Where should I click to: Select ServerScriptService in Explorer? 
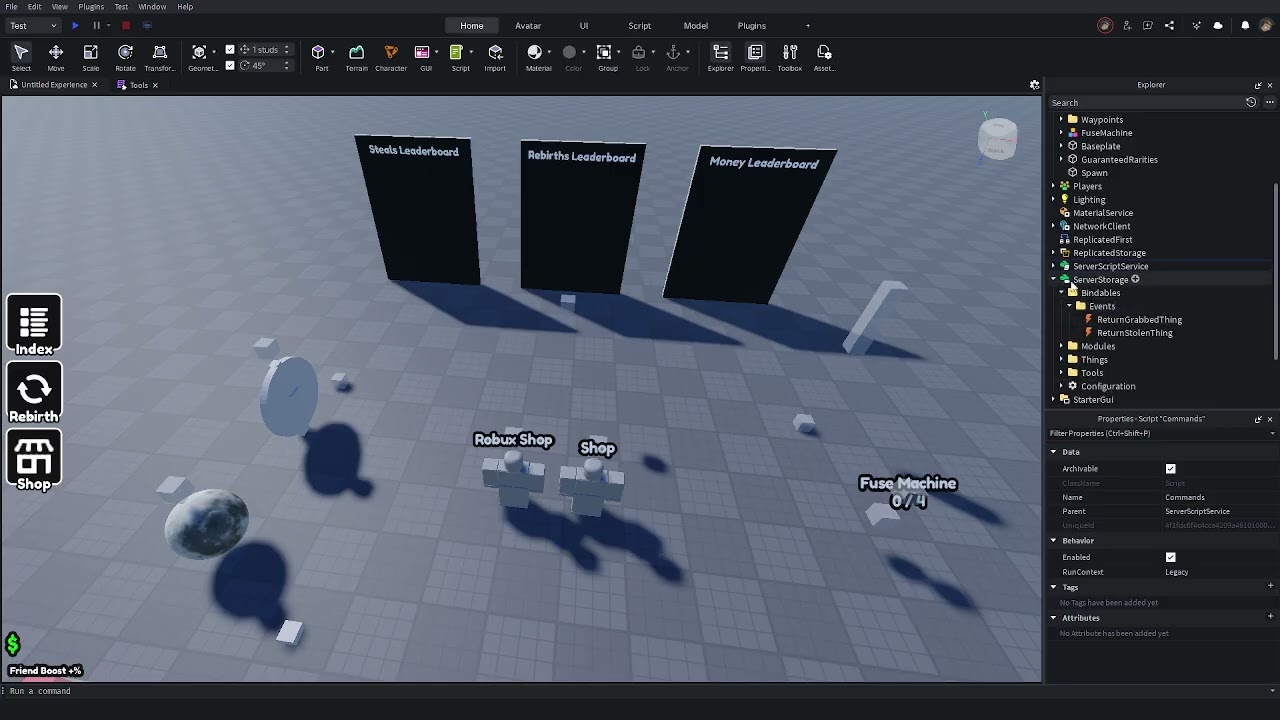pyautogui.click(x=1110, y=267)
